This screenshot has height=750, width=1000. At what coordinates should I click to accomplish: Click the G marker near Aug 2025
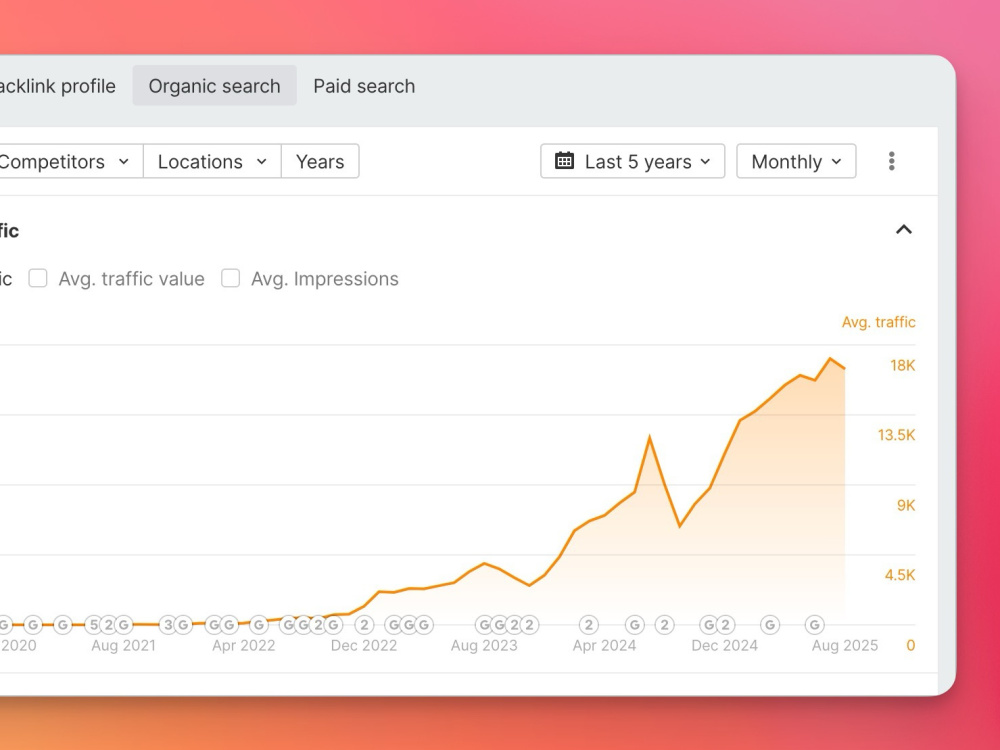[814, 624]
